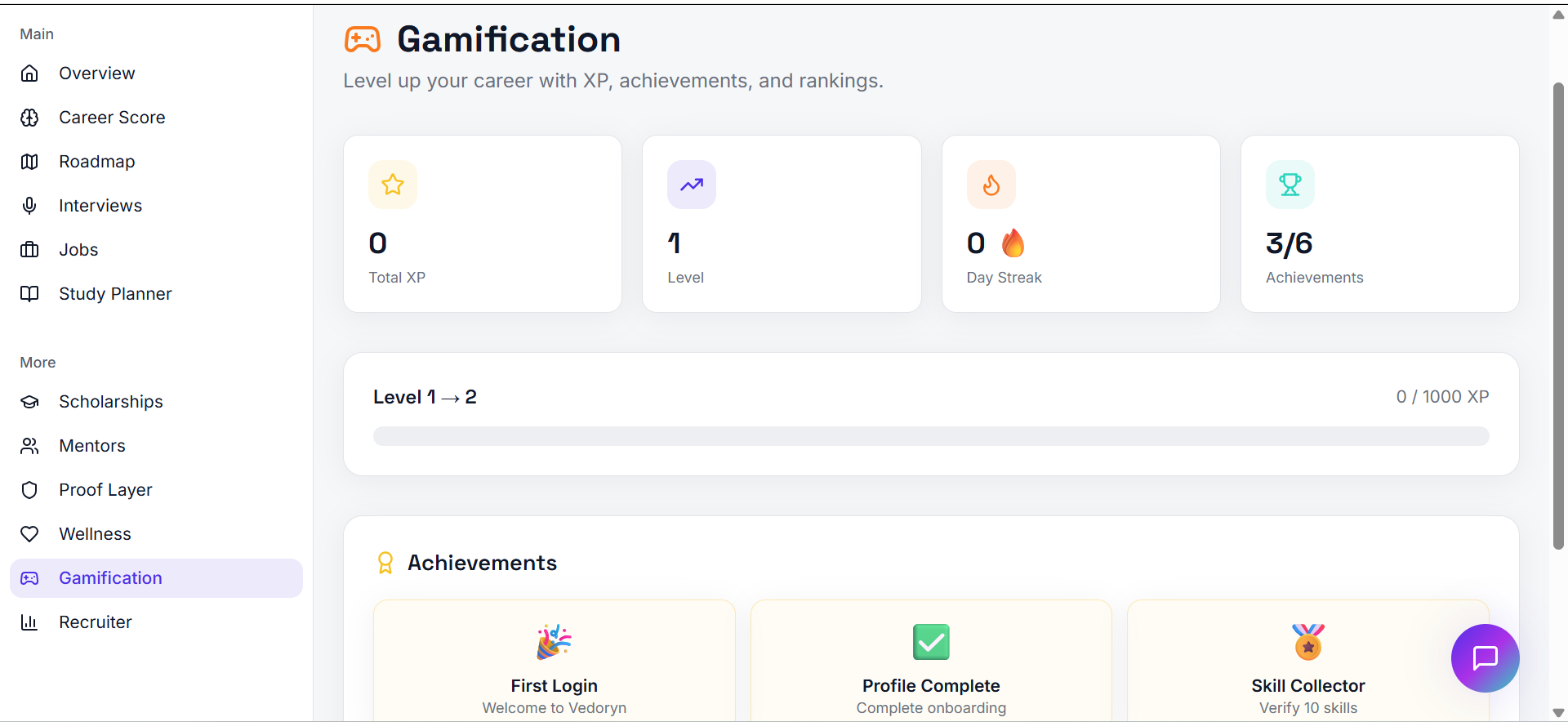Click the 'Level up your career' subtitle text
Viewport: 1568px width, 722px height.
pos(613,81)
